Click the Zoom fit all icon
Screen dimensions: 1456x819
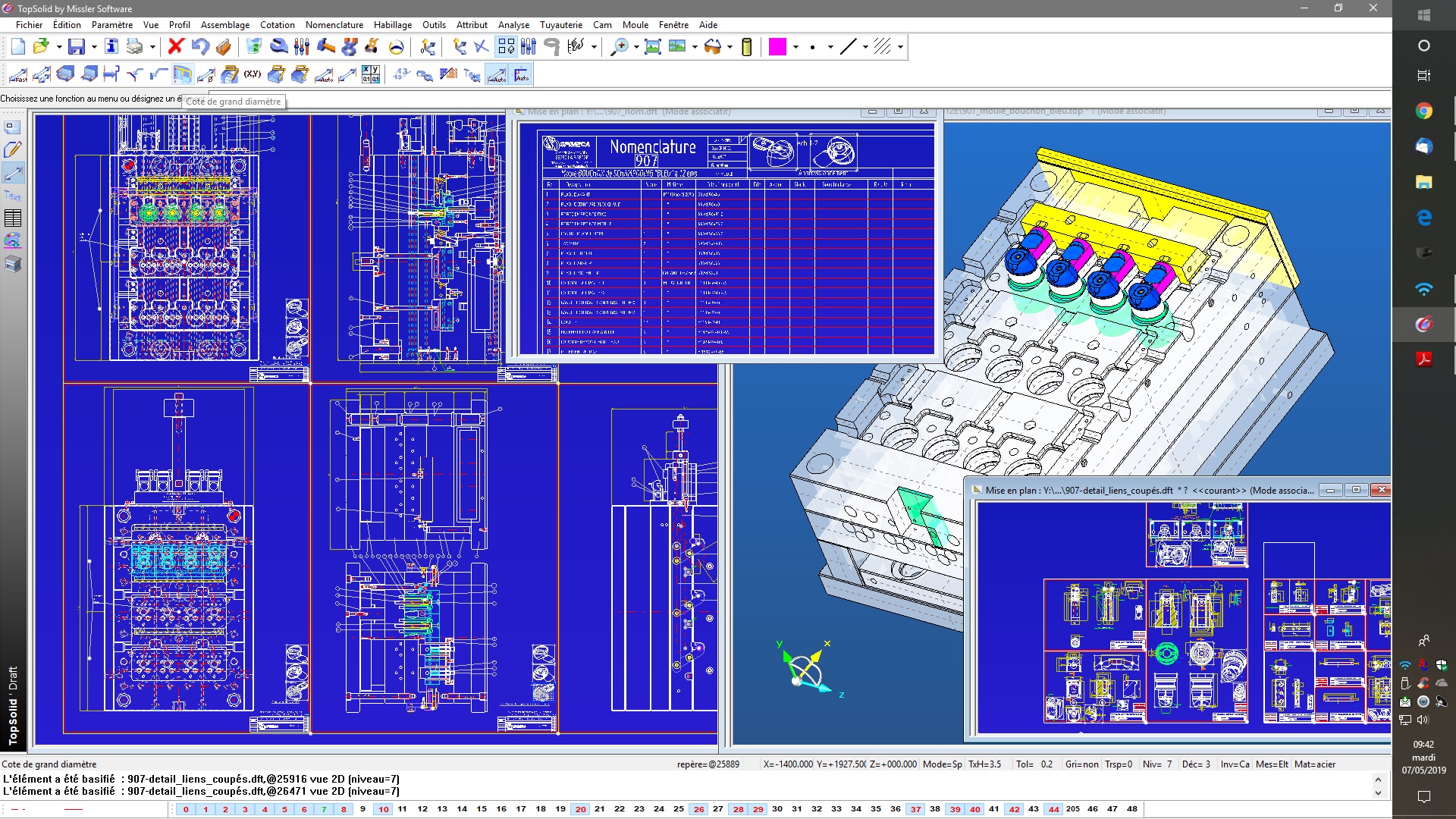click(652, 47)
